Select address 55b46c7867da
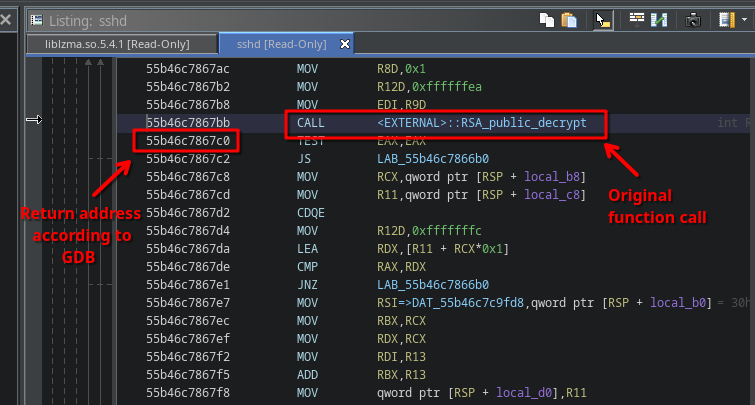755x405 pixels. (x=188, y=249)
